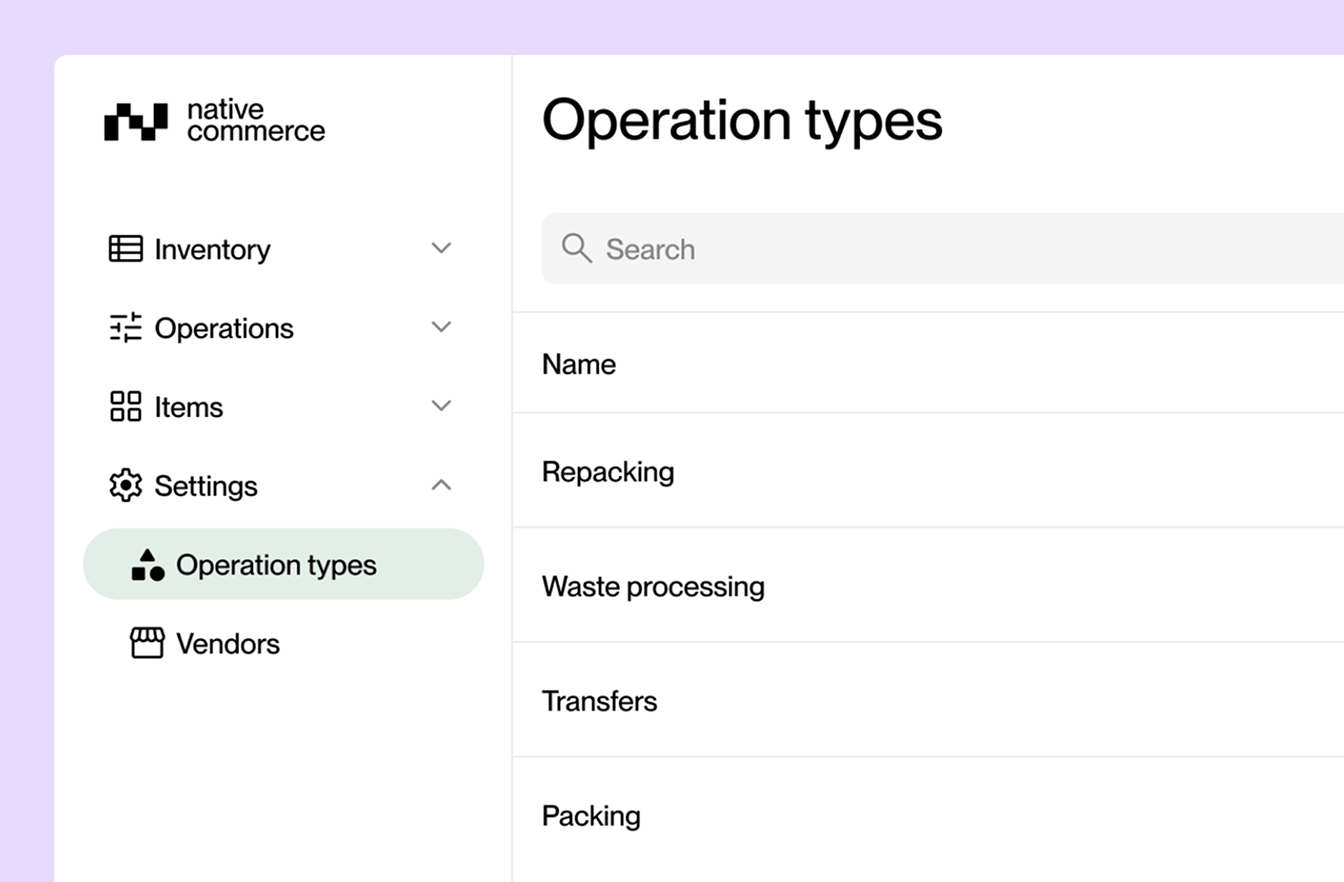Click the Vendors storefront icon
The height and width of the screenshot is (882, 1344).
[x=147, y=643]
